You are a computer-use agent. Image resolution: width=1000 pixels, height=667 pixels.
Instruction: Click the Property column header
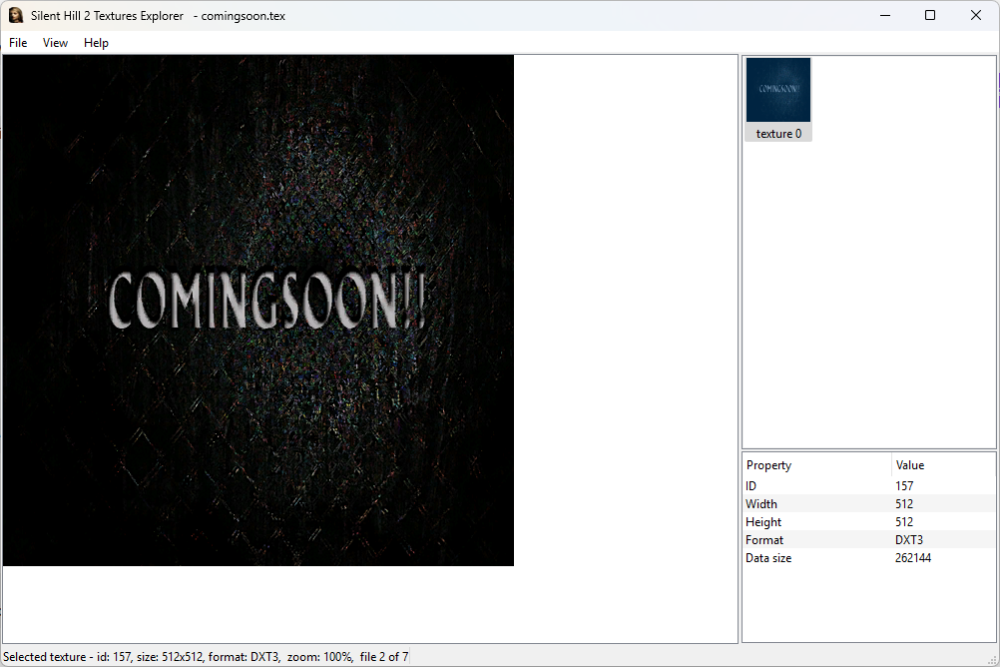click(770, 465)
